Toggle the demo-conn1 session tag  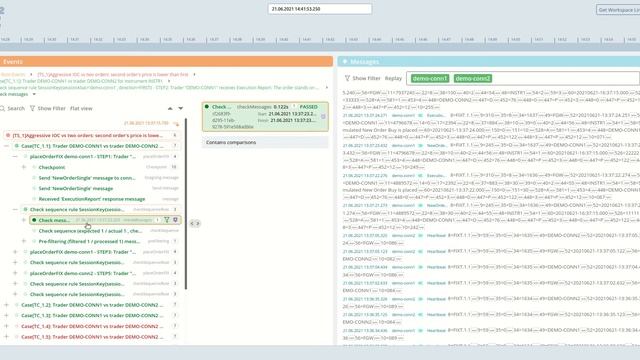pyautogui.click(x=430, y=78)
